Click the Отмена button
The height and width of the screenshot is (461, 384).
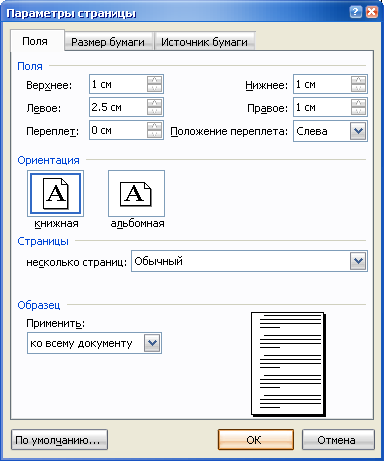coord(338,440)
